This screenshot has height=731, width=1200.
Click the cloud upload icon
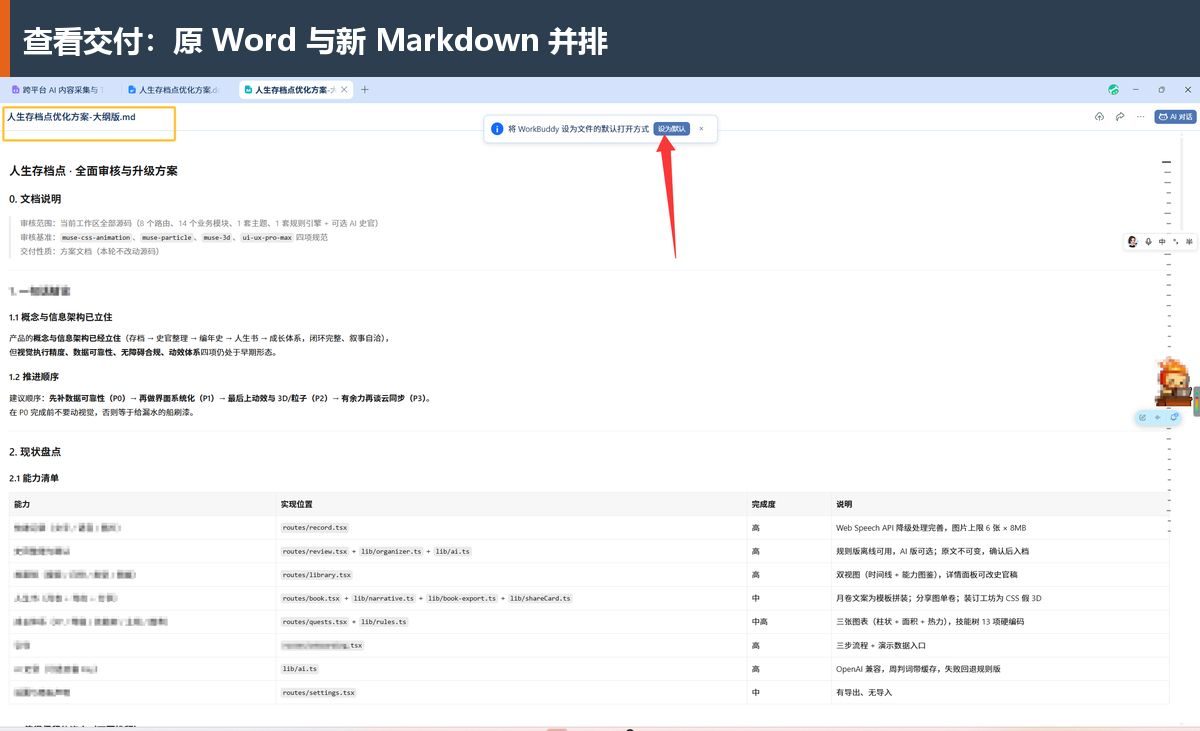click(x=1099, y=117)
